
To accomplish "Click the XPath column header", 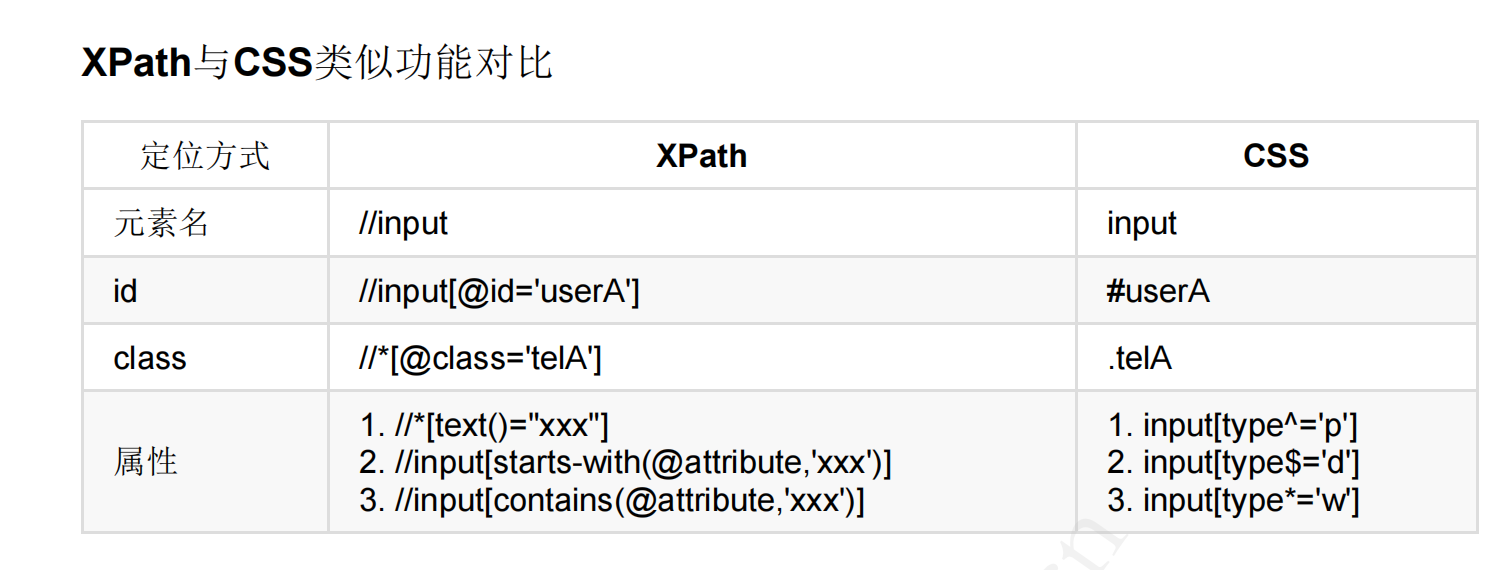I will click(x=701, y=156).
